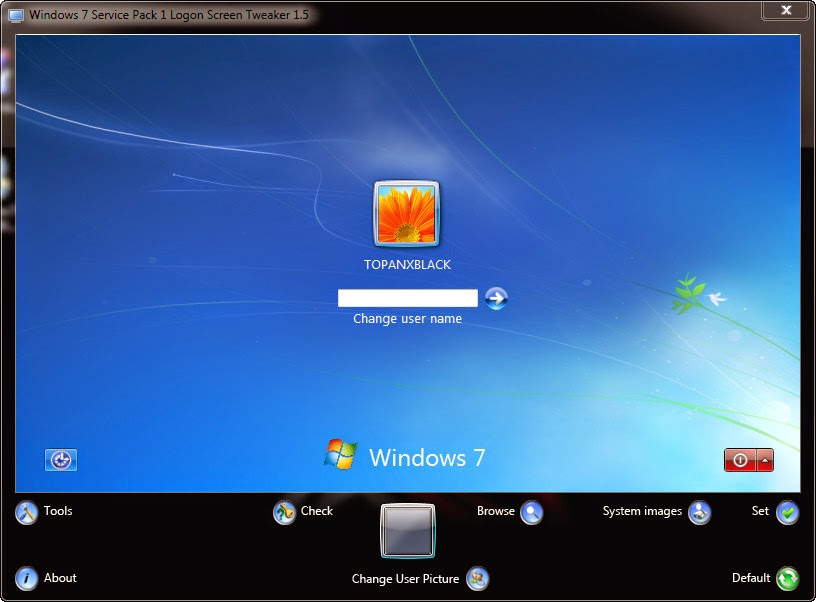The width and height of the screenshot is (816, 602).
Task: Click the empty gray user picture frame
Action: point(407,531)
